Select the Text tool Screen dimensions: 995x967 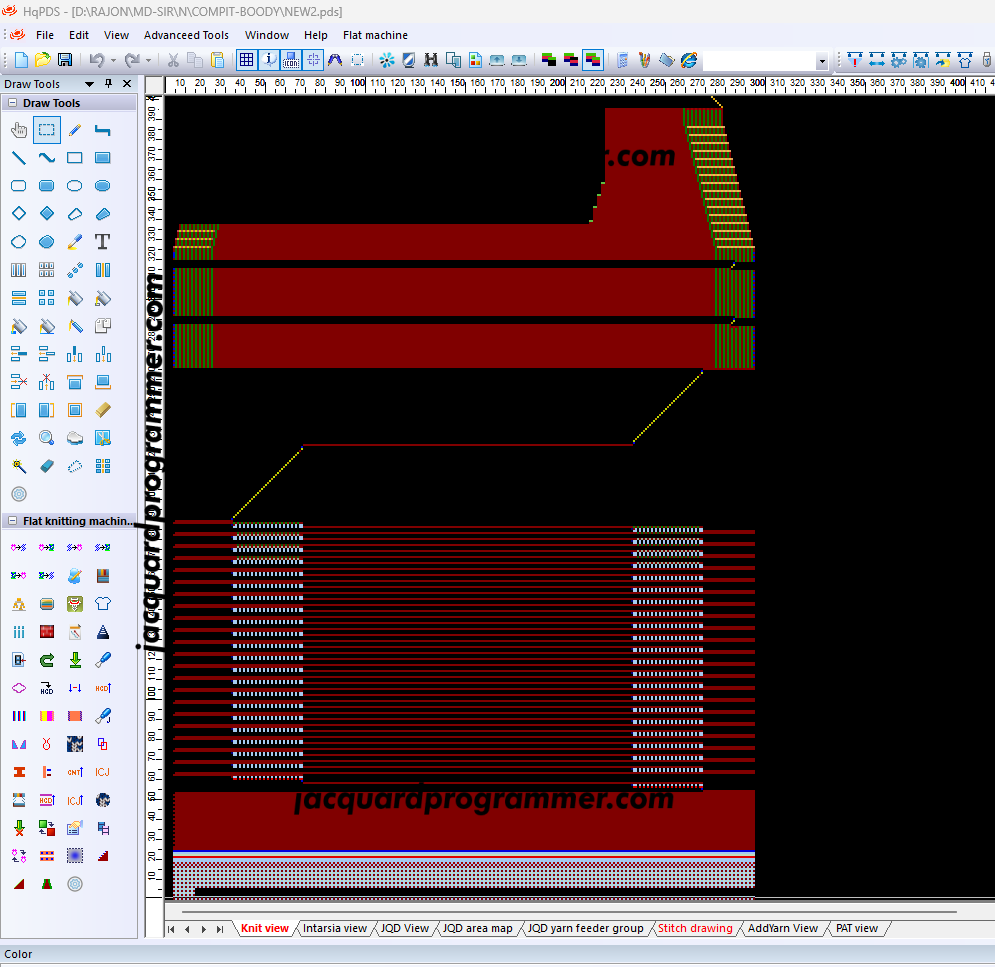click(x=102, y=242)
